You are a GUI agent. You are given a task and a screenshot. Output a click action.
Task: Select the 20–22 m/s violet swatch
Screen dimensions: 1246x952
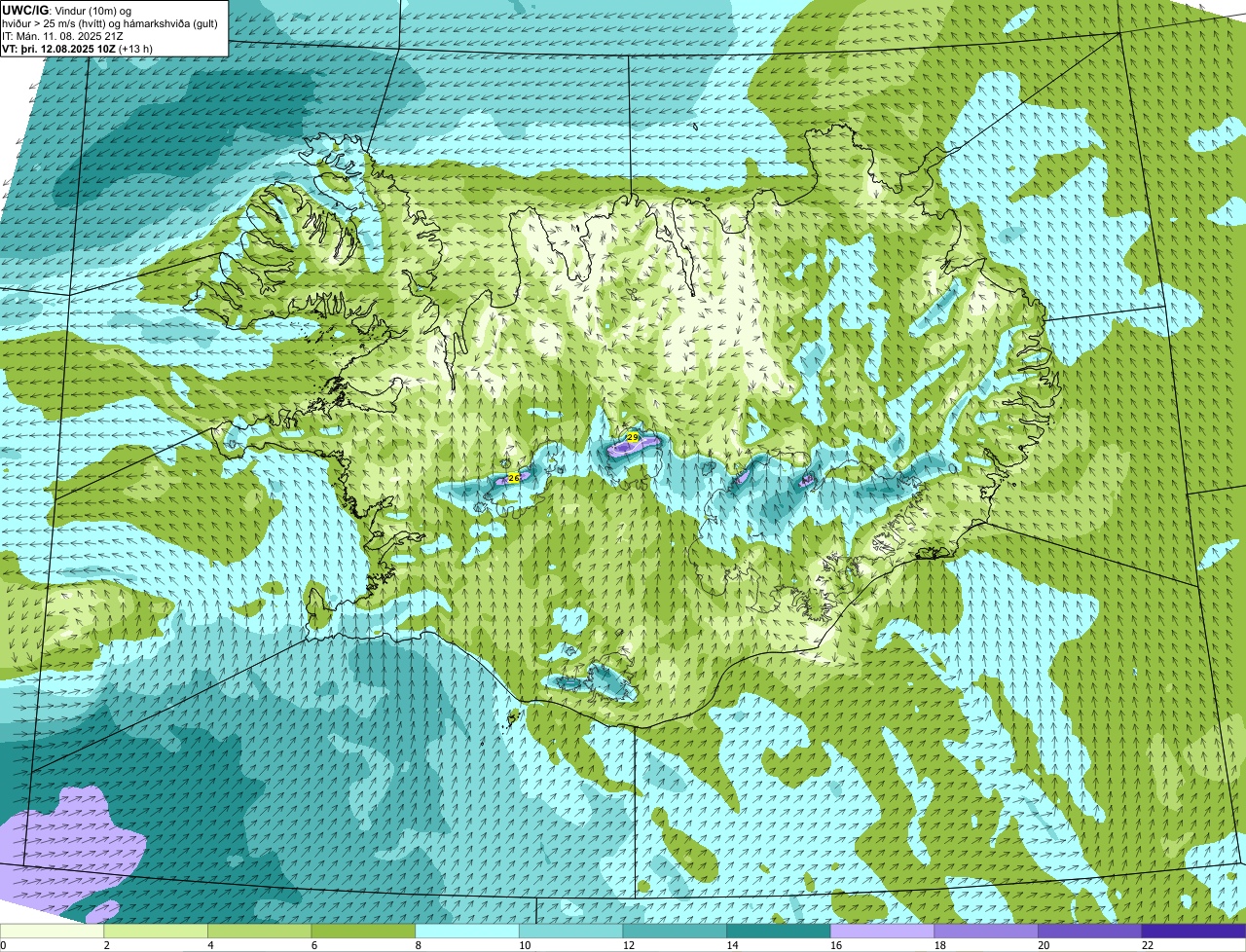coord(1089,932)
